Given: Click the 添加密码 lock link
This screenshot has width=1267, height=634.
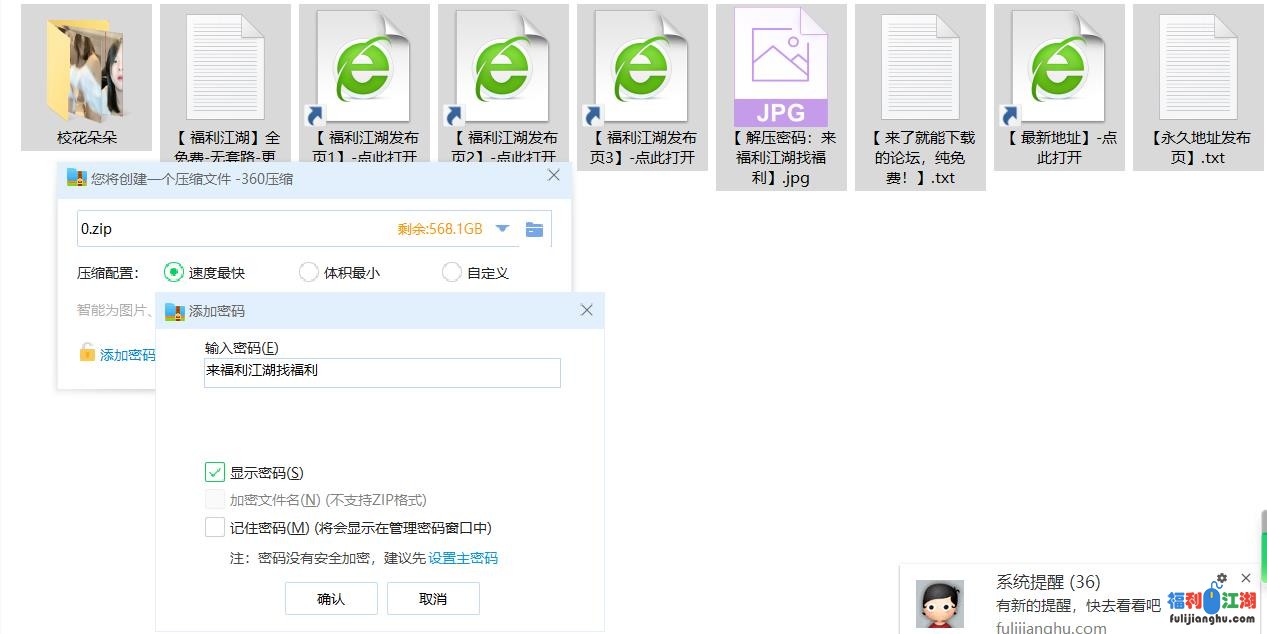Looking at the screenshot, I should [x=118, y=354].
